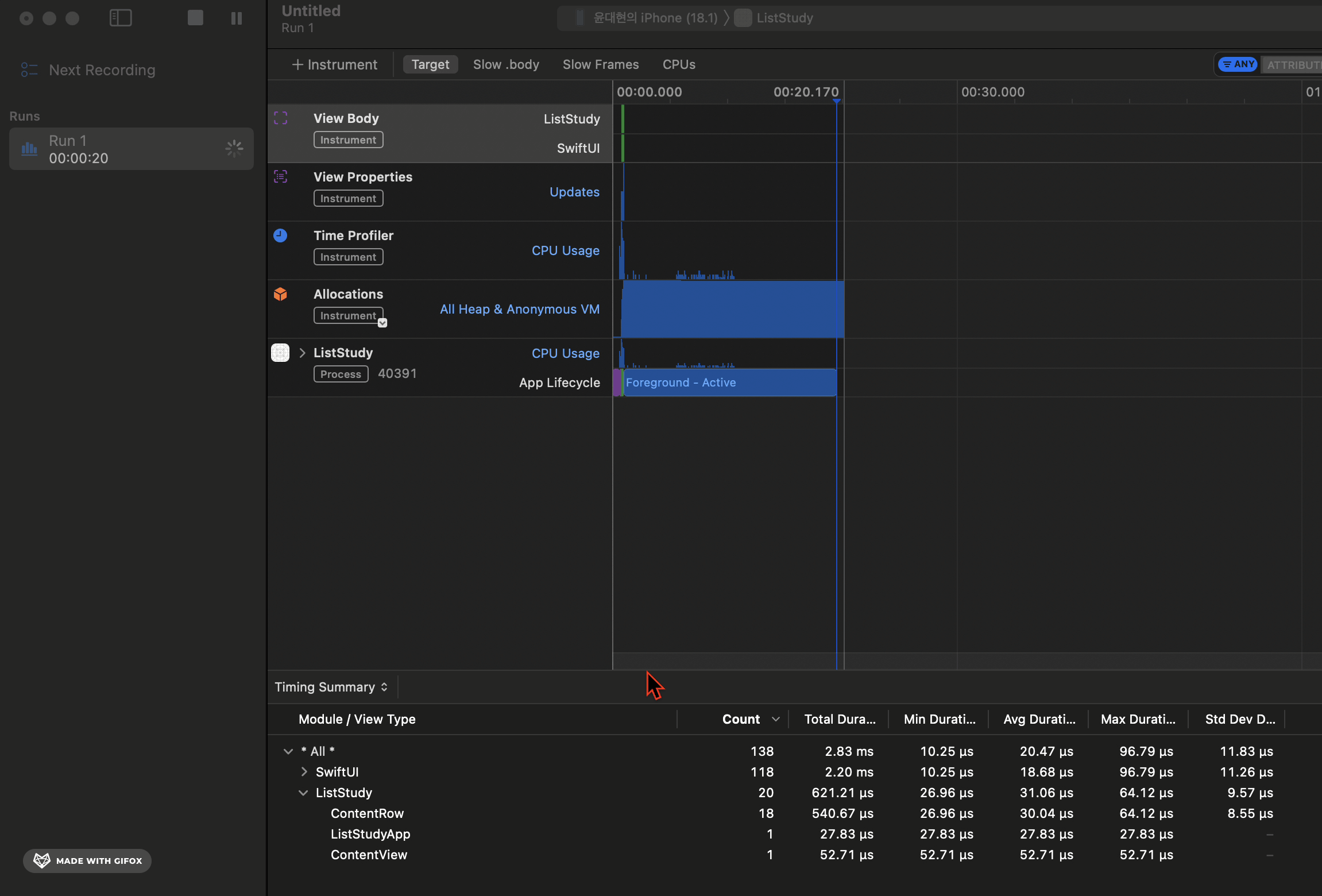The width and height of the screenshot is (1322, 896).
Task: Toggle the sidebar panel icon
Action: [121, 18]
